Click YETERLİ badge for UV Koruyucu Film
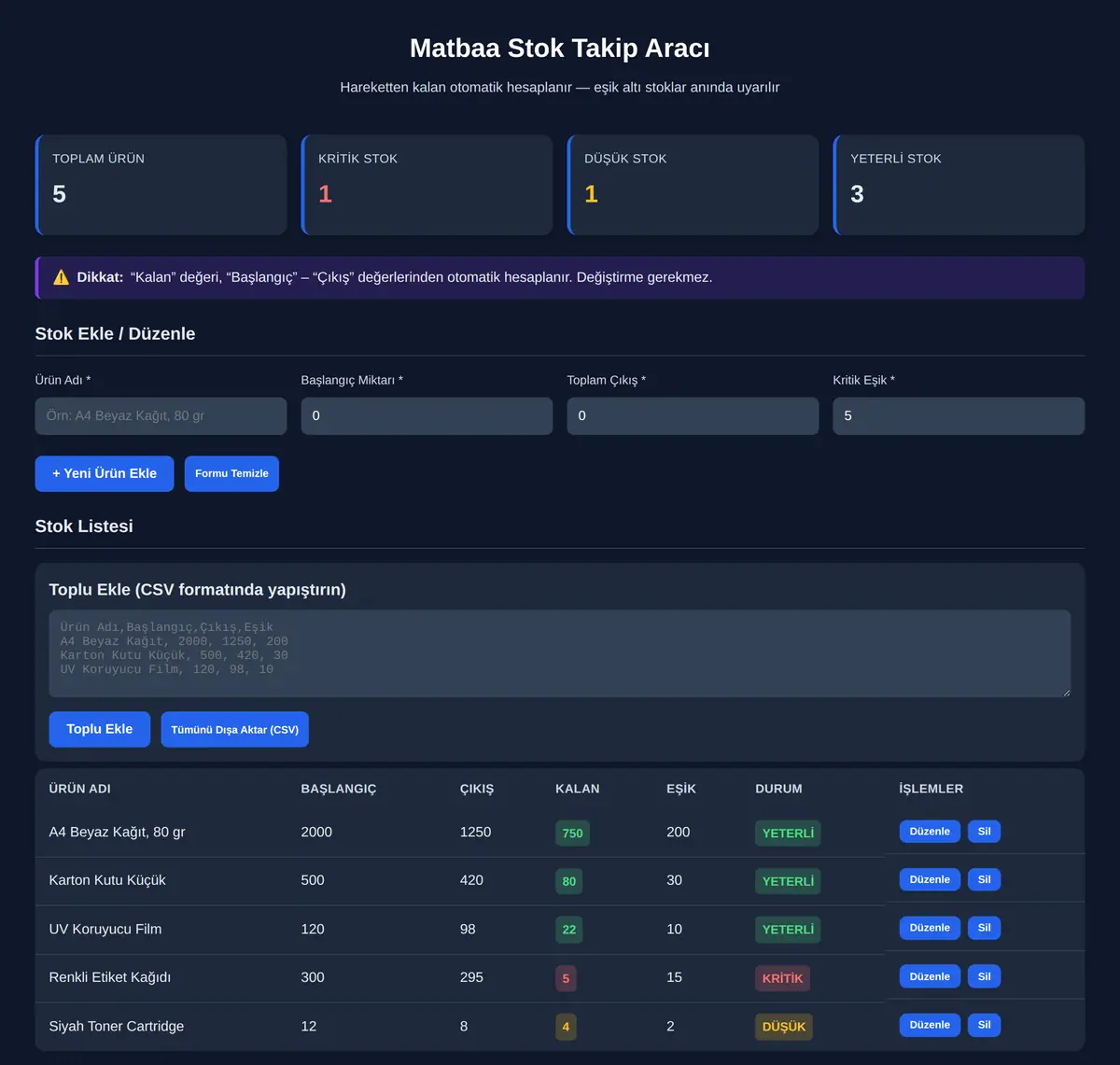The image size is (1120, 1065). (788, 930)
